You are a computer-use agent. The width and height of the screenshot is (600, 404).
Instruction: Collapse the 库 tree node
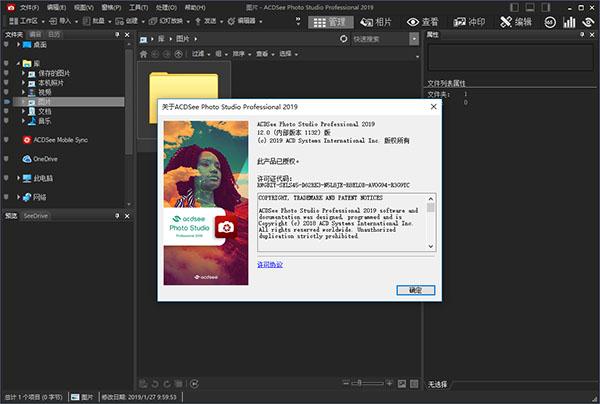pos(18,64)
